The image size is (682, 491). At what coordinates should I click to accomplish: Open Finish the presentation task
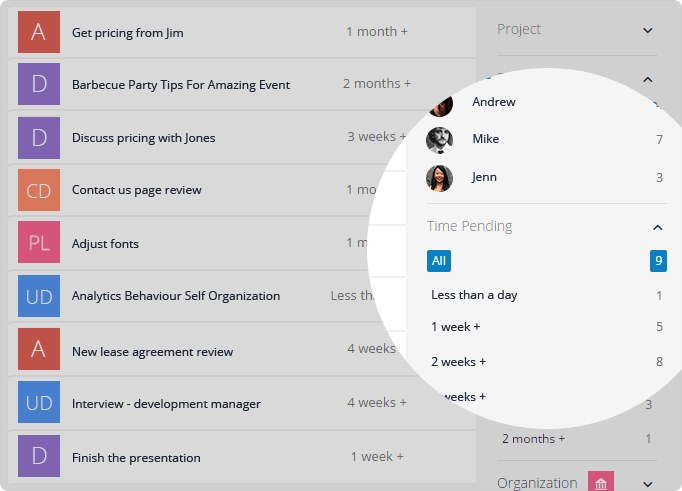136,458
